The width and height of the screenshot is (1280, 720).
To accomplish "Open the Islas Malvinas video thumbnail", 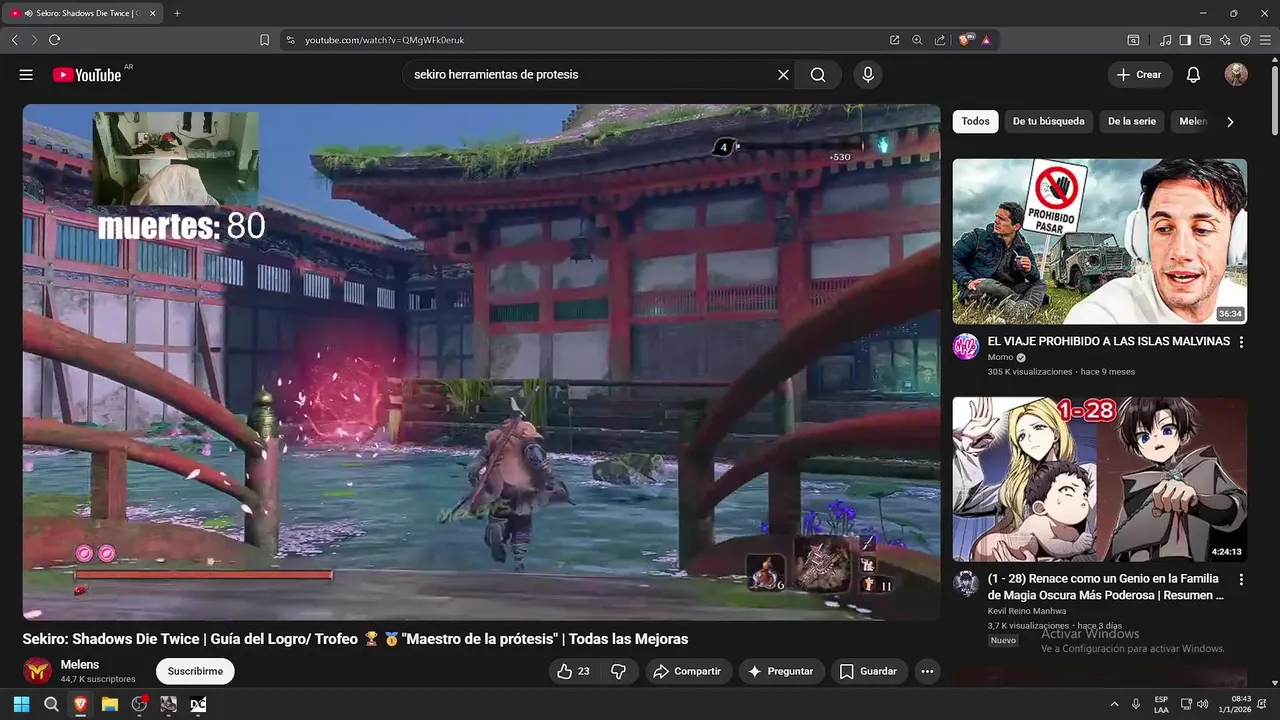I will [x=1099, y=241].
